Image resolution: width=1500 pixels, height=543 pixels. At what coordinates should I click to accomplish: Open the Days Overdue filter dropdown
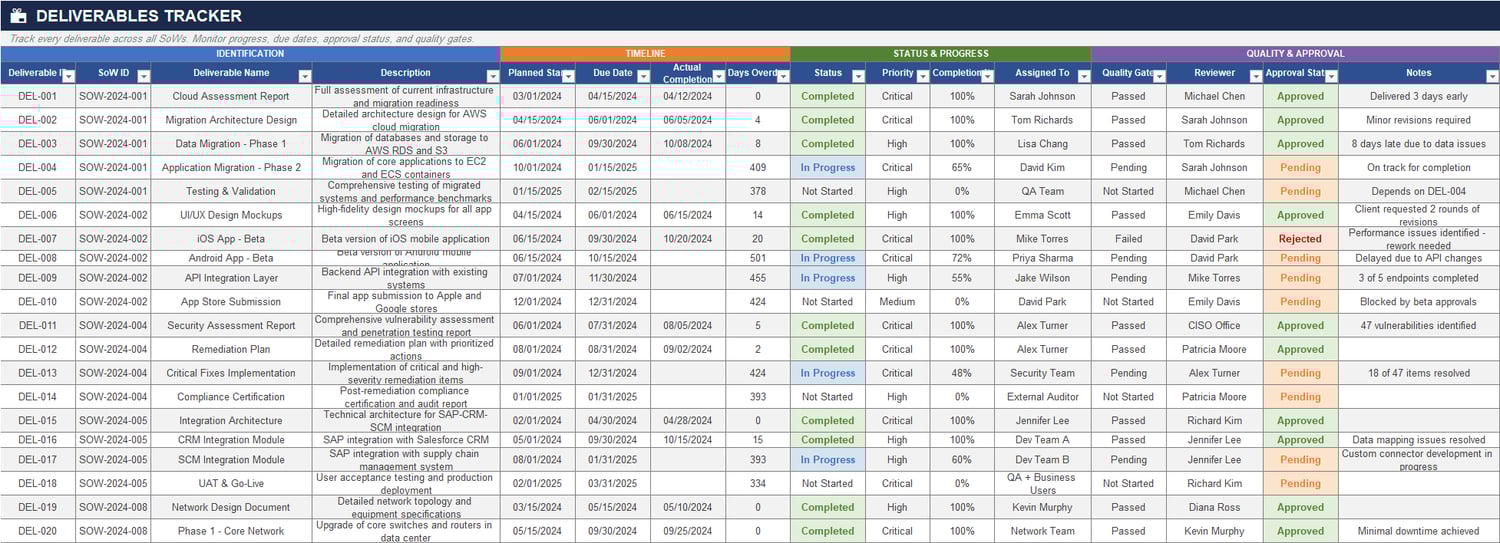click(x=783, y=76)
